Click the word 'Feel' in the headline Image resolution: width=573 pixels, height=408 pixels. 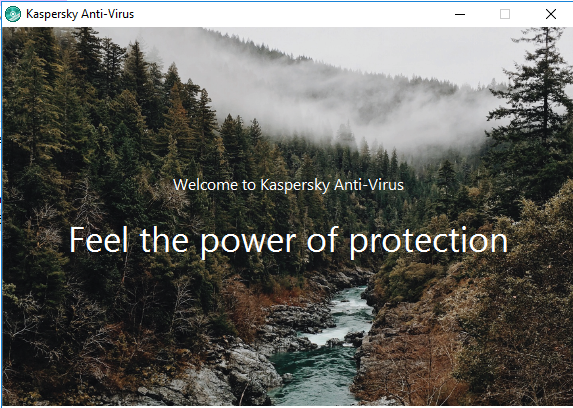tap(99, 239)
